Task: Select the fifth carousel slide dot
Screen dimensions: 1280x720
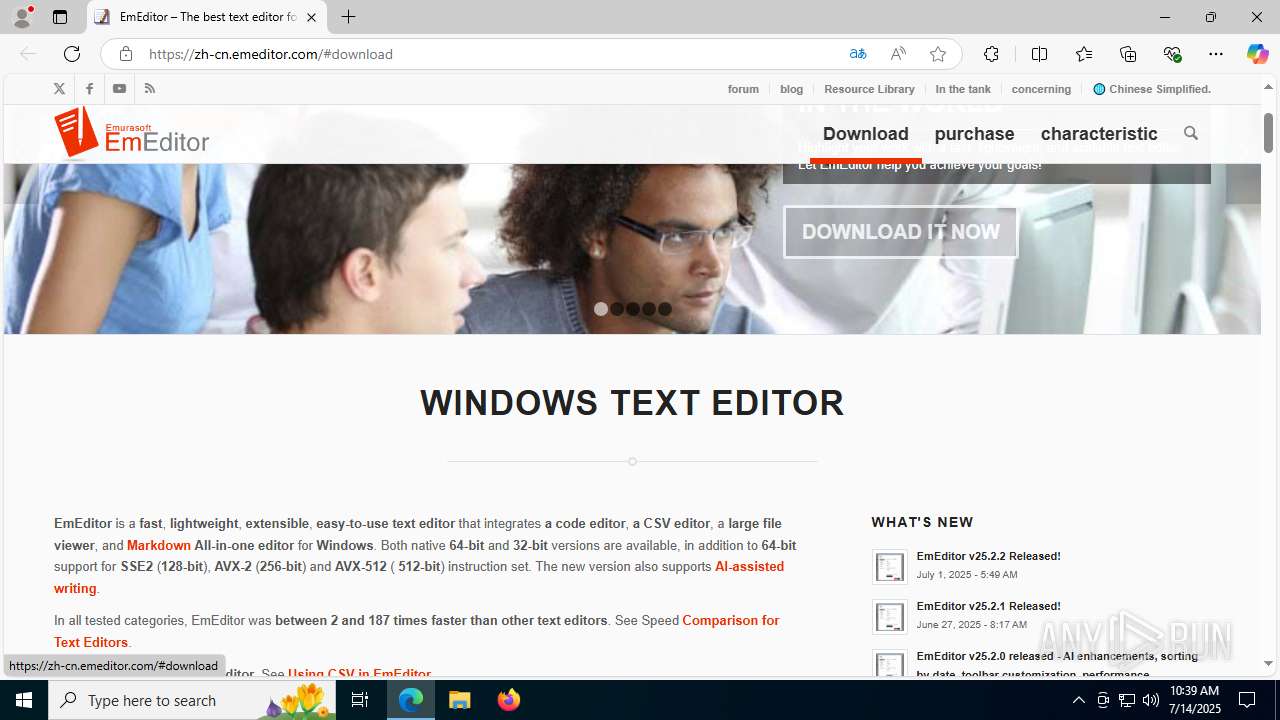Action: pyautogui.click(x=665, y=309)
